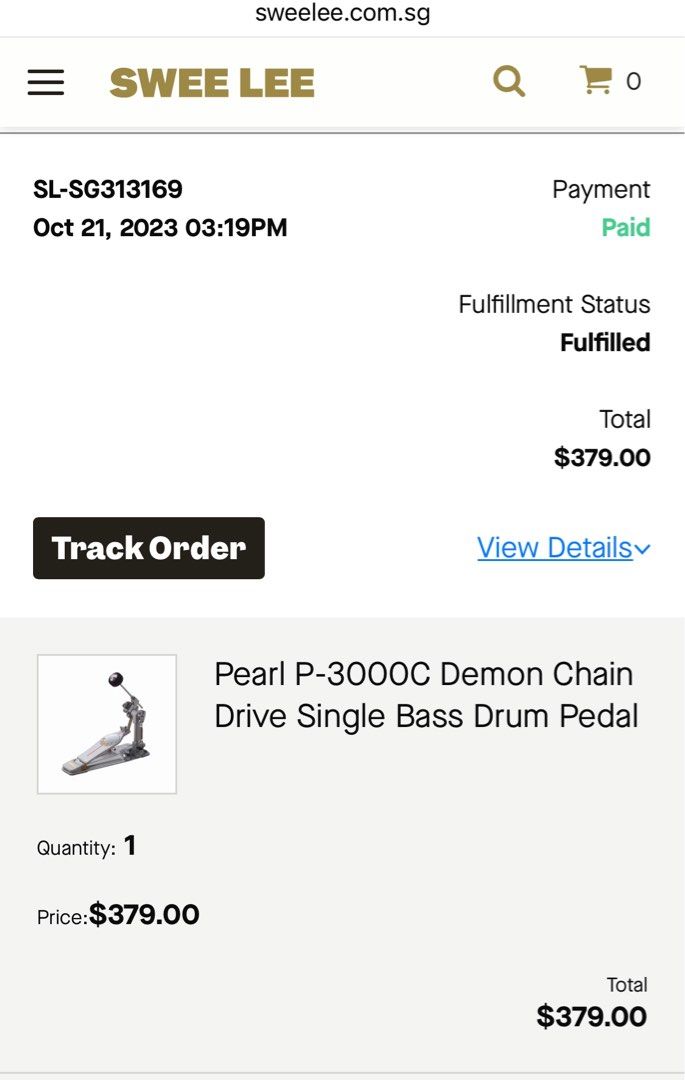The image size is (685, 1080).
Task: Click the bass drum pedal thumbnail
Action: pyautogui.click(x=107, y=722)
